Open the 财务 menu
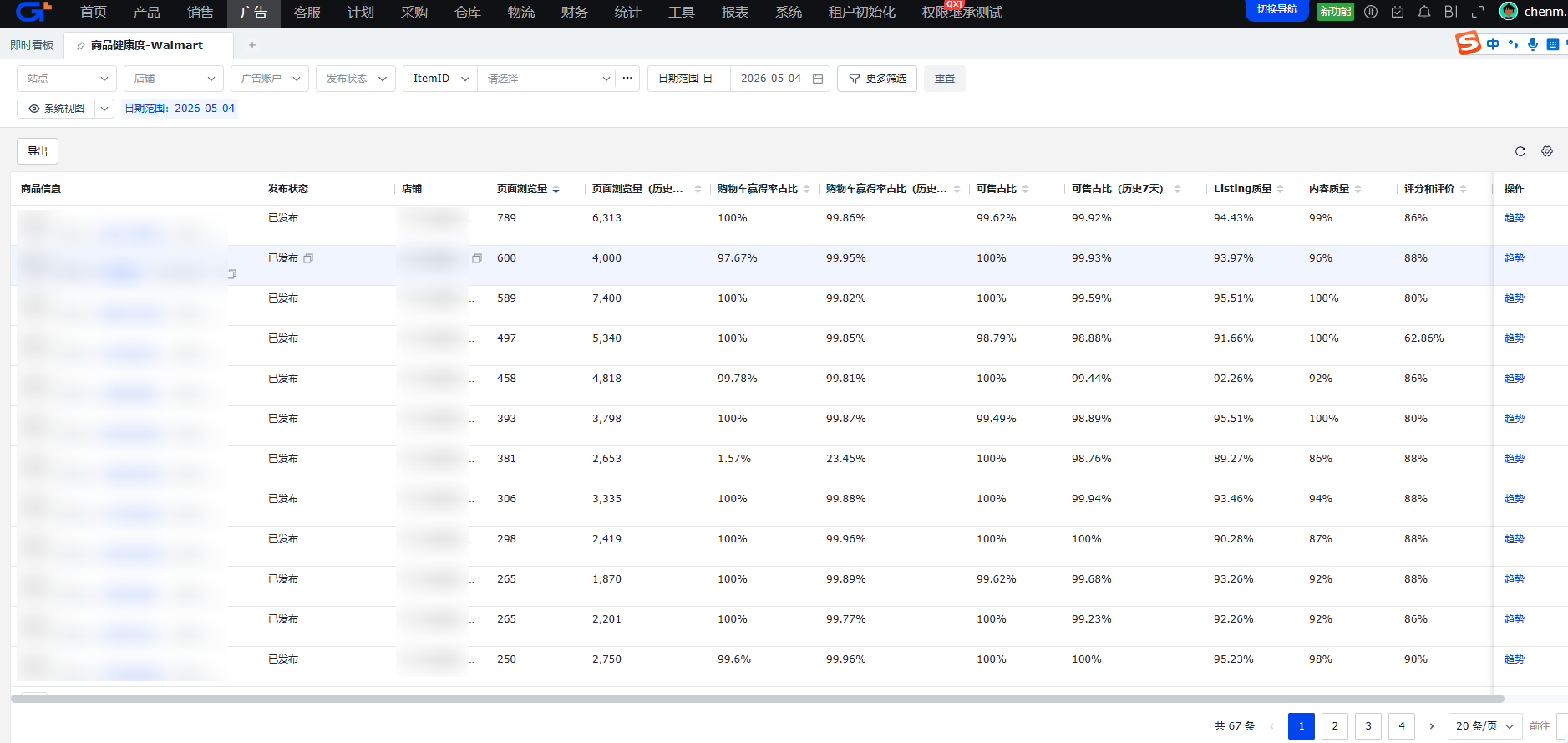Viewport: 1568px width, 743px height. click(x=575, y=13)
